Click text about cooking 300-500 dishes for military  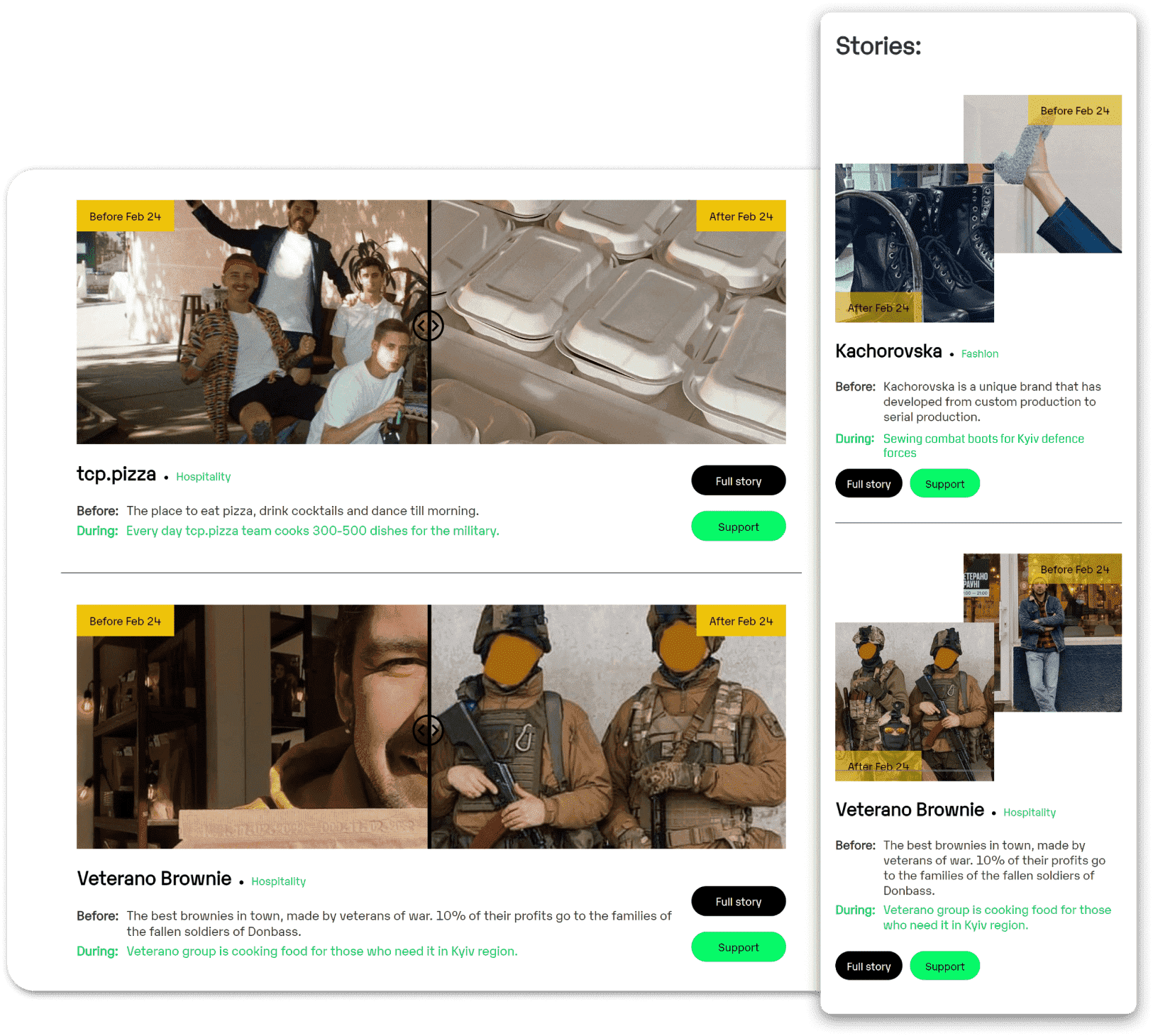312,531
